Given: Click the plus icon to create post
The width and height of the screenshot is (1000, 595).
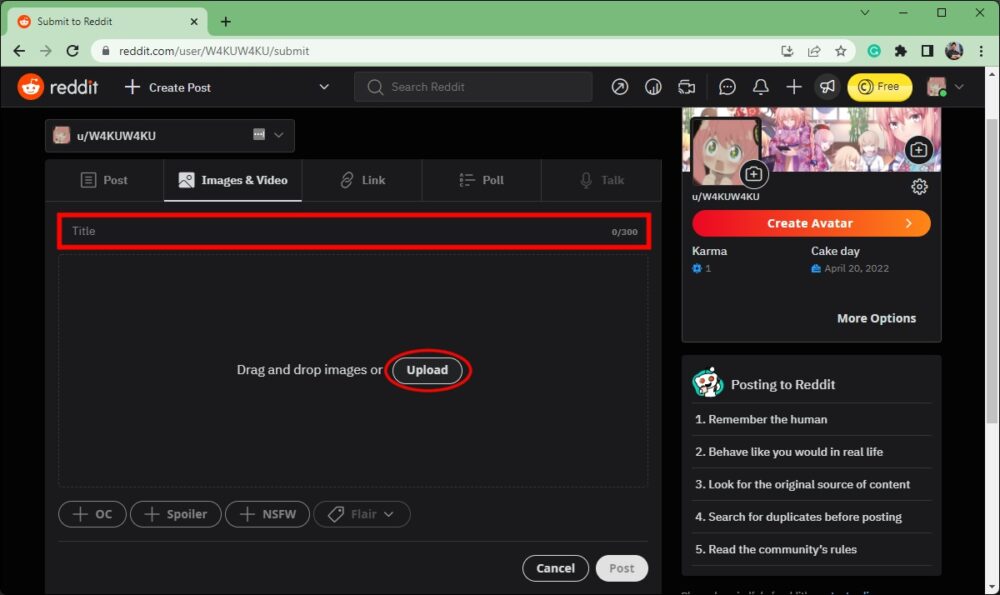Looking at the screenshot, I should click(x=794, y=87).
